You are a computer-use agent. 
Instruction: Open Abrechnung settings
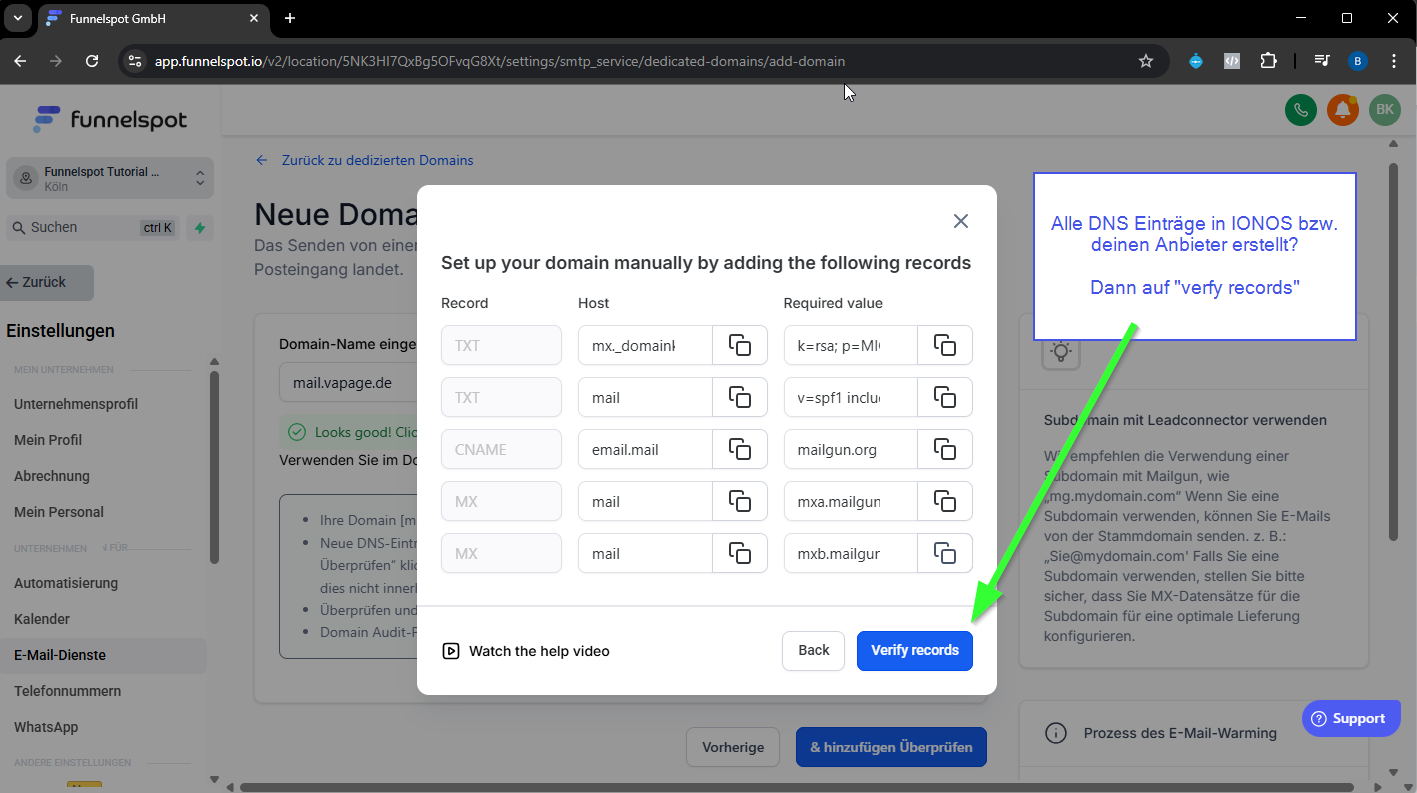click(52, 476)
